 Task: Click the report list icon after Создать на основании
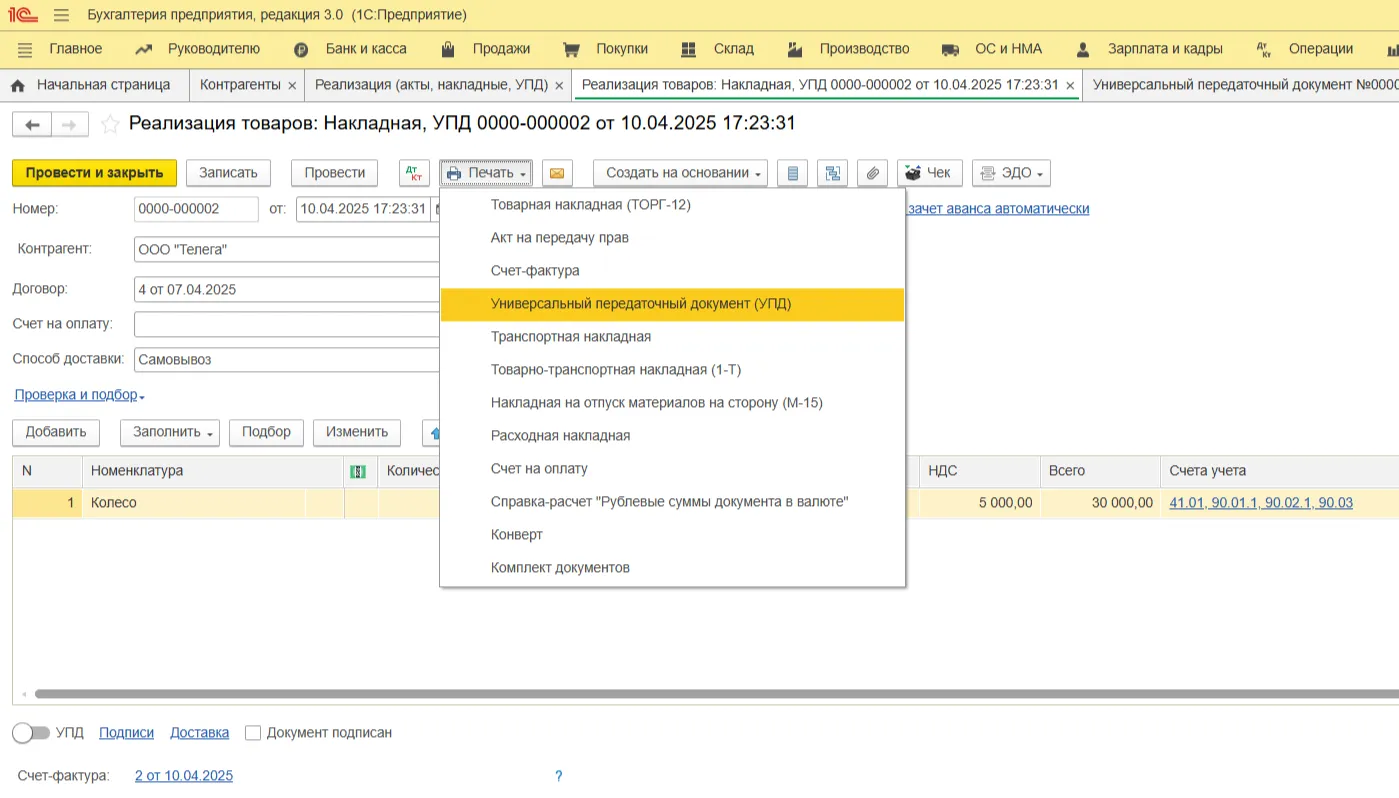pyautogui.click(x=793, y=173)
